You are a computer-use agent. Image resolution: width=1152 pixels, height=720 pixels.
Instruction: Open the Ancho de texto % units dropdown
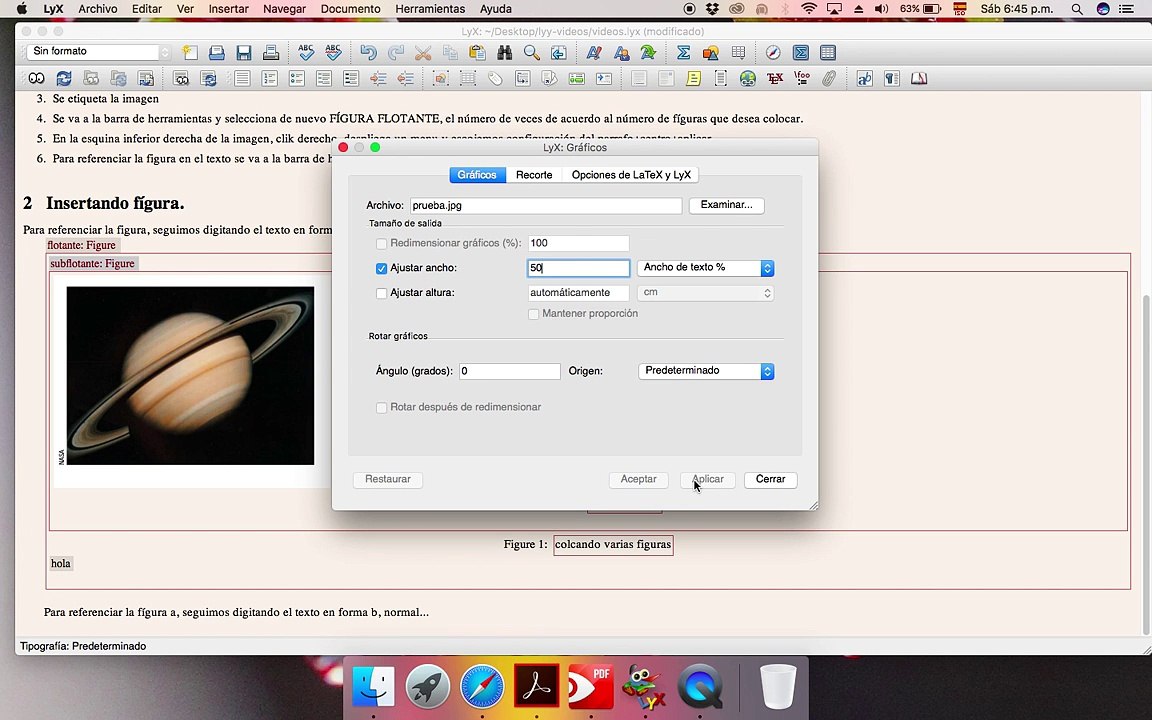[705, 268]
